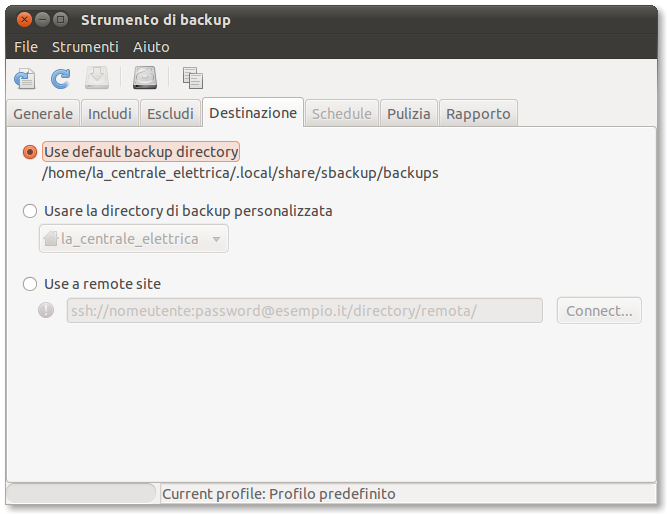Click the blue reload arrow toolbar icon
Screen dimensions: 667x514
tap(60, 78)
